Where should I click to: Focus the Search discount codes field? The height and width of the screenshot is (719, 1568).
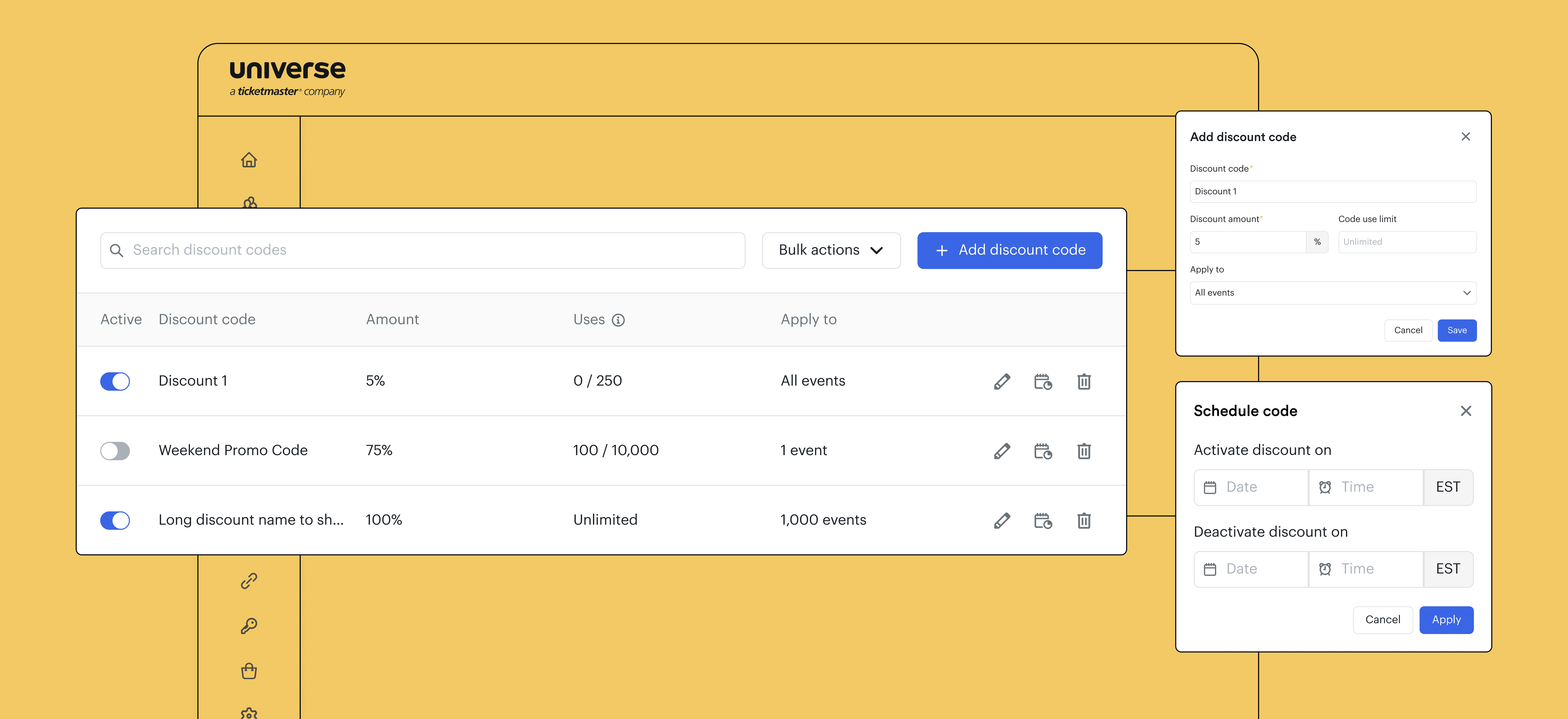422,250
